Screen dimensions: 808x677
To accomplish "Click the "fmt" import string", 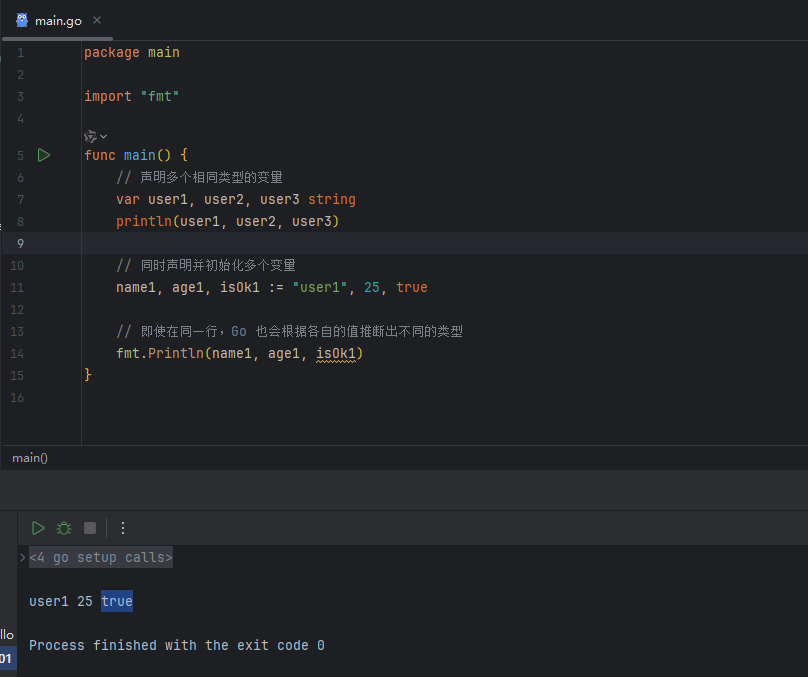I will point(160,96).
